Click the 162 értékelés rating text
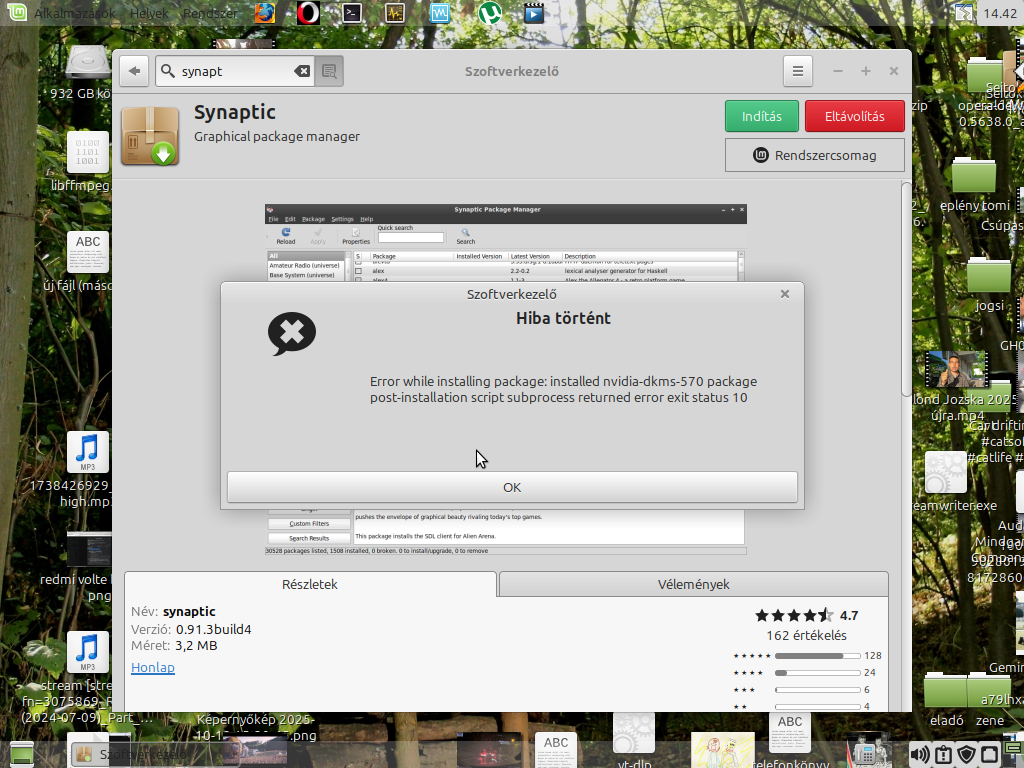The image size is (1024, 768). coord(806,635)
